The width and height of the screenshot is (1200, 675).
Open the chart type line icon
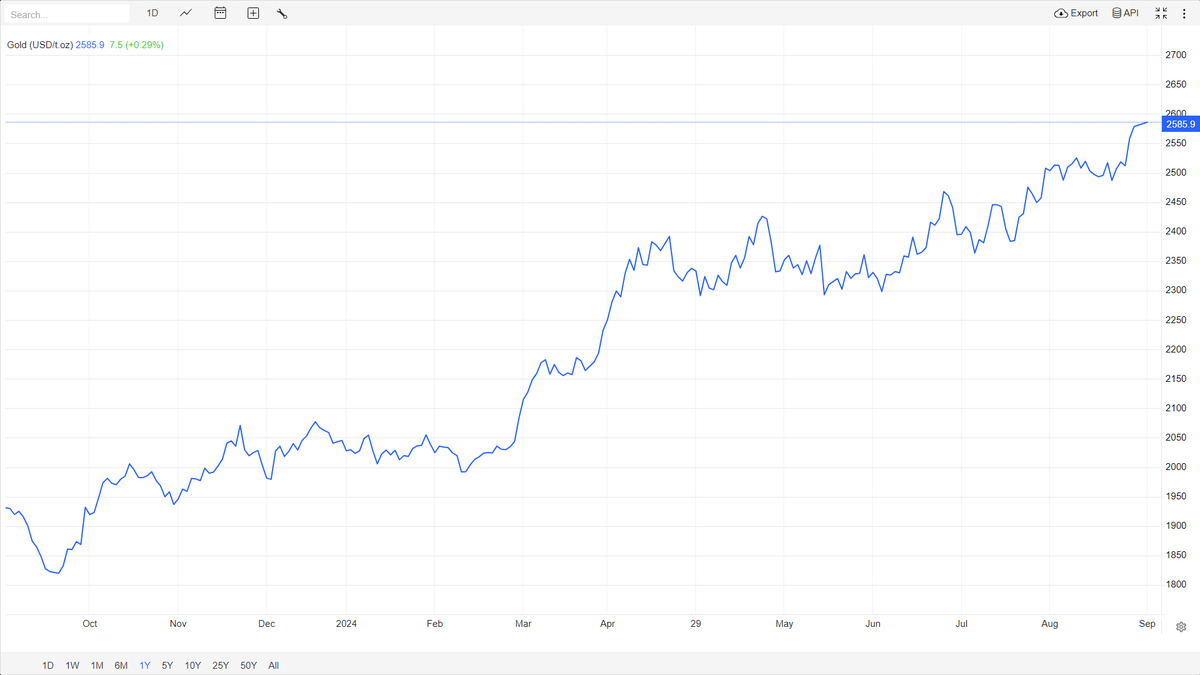[x=186, y=13]
